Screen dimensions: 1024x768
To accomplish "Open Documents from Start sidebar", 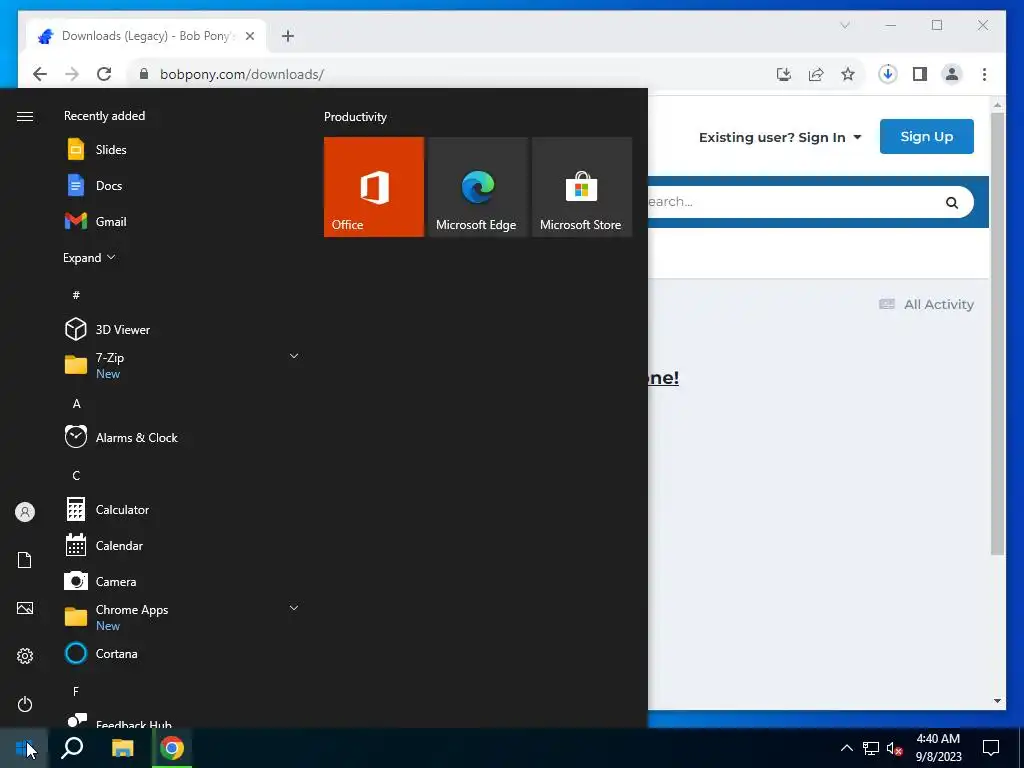I will pos(25,560).
